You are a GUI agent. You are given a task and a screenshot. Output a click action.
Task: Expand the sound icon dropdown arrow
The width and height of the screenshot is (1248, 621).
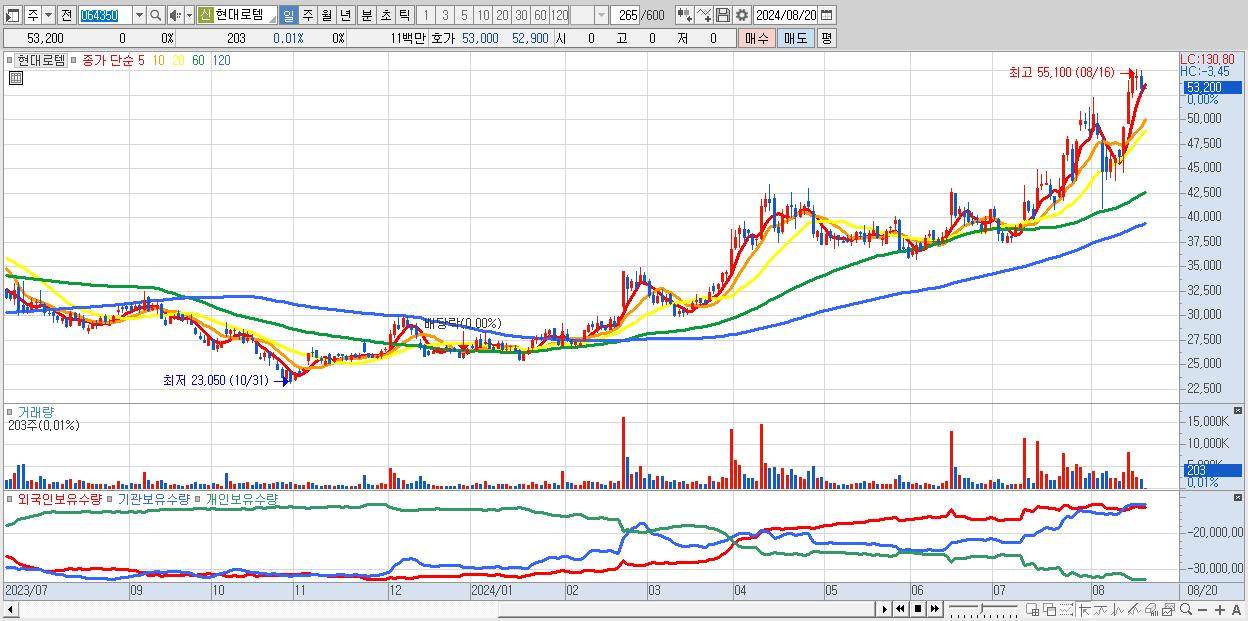tap(189, 15)
